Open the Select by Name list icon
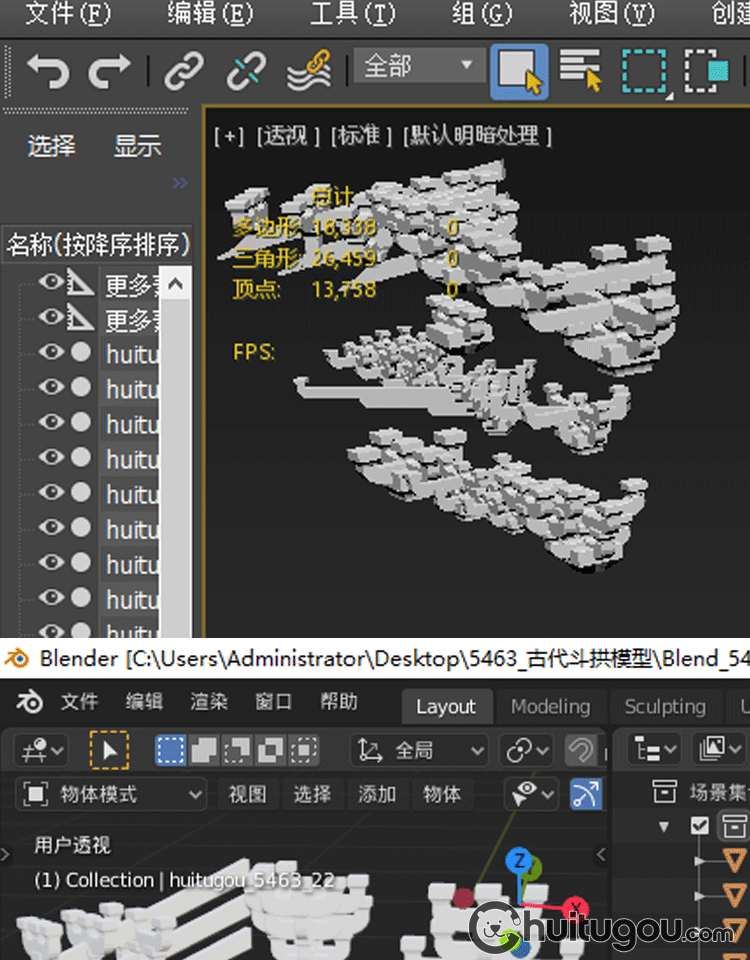Viewport: 750px width, 960px height. [580, 71]
